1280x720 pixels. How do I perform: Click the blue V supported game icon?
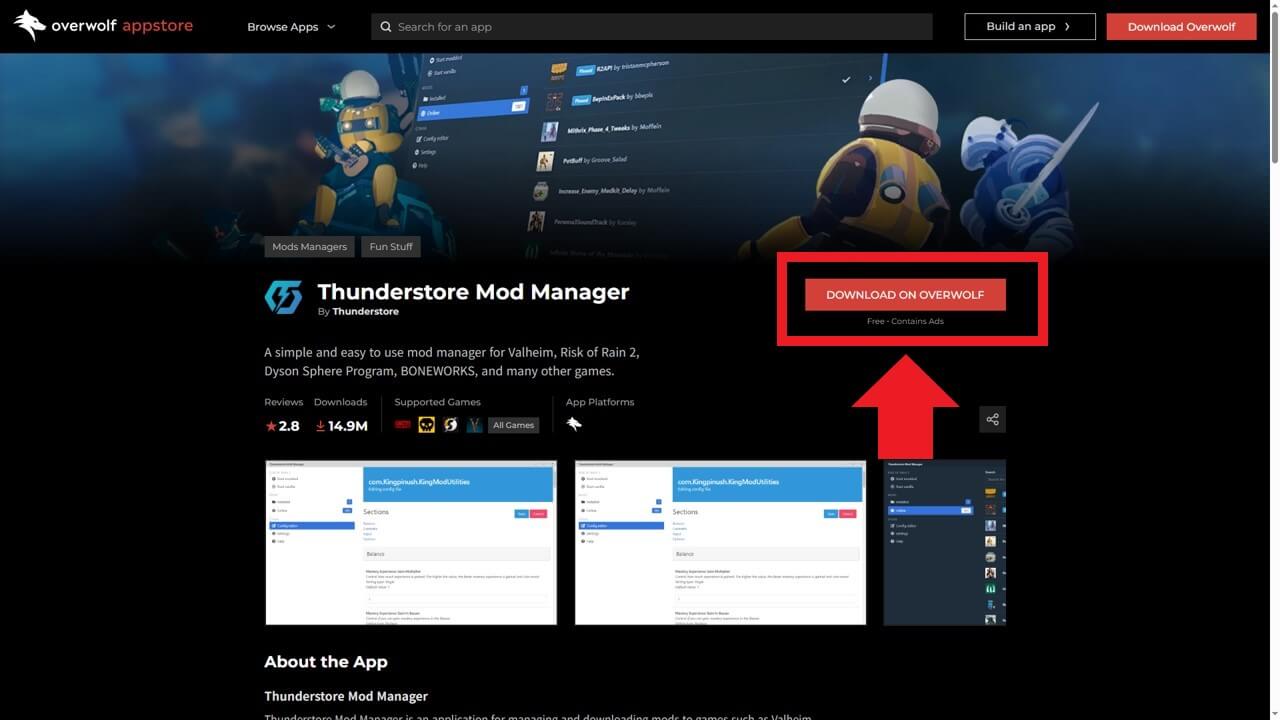point(475,425)
